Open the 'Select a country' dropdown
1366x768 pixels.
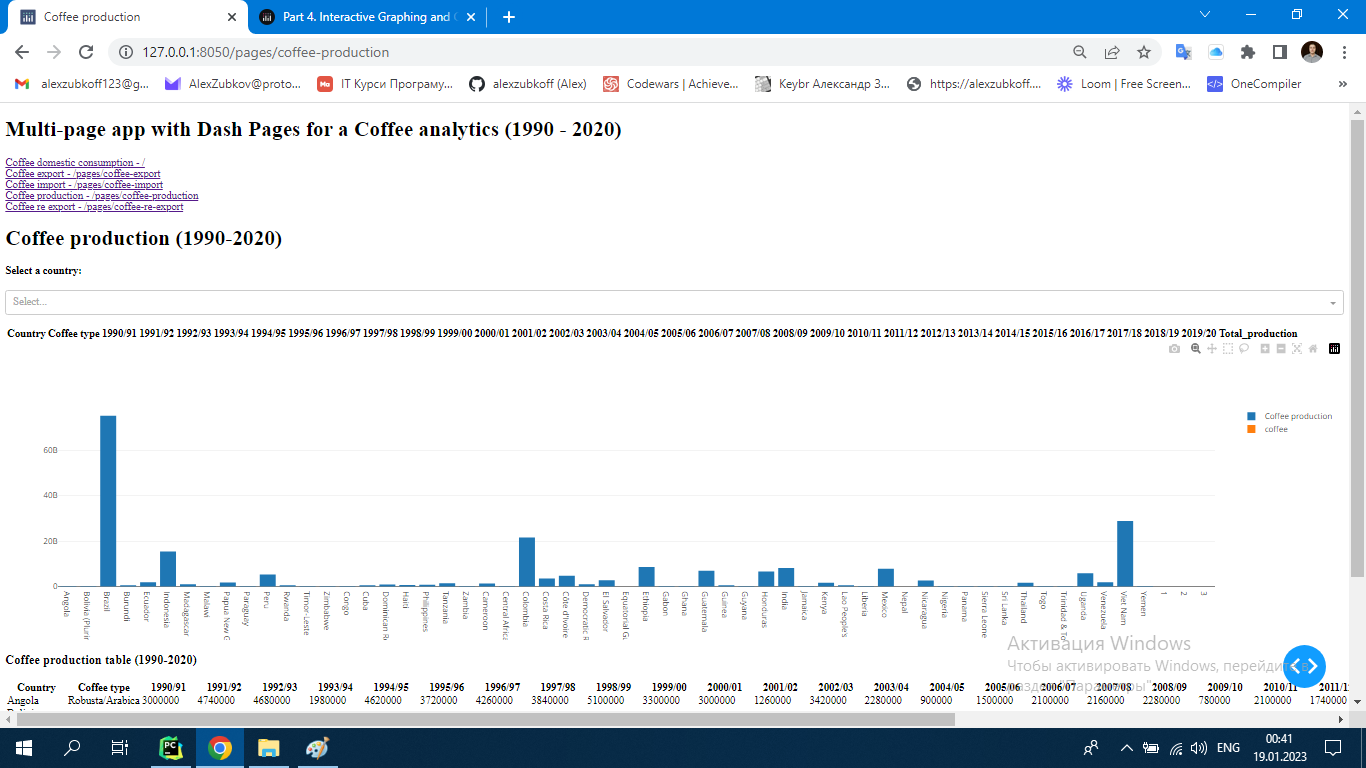tap(674, 302)
